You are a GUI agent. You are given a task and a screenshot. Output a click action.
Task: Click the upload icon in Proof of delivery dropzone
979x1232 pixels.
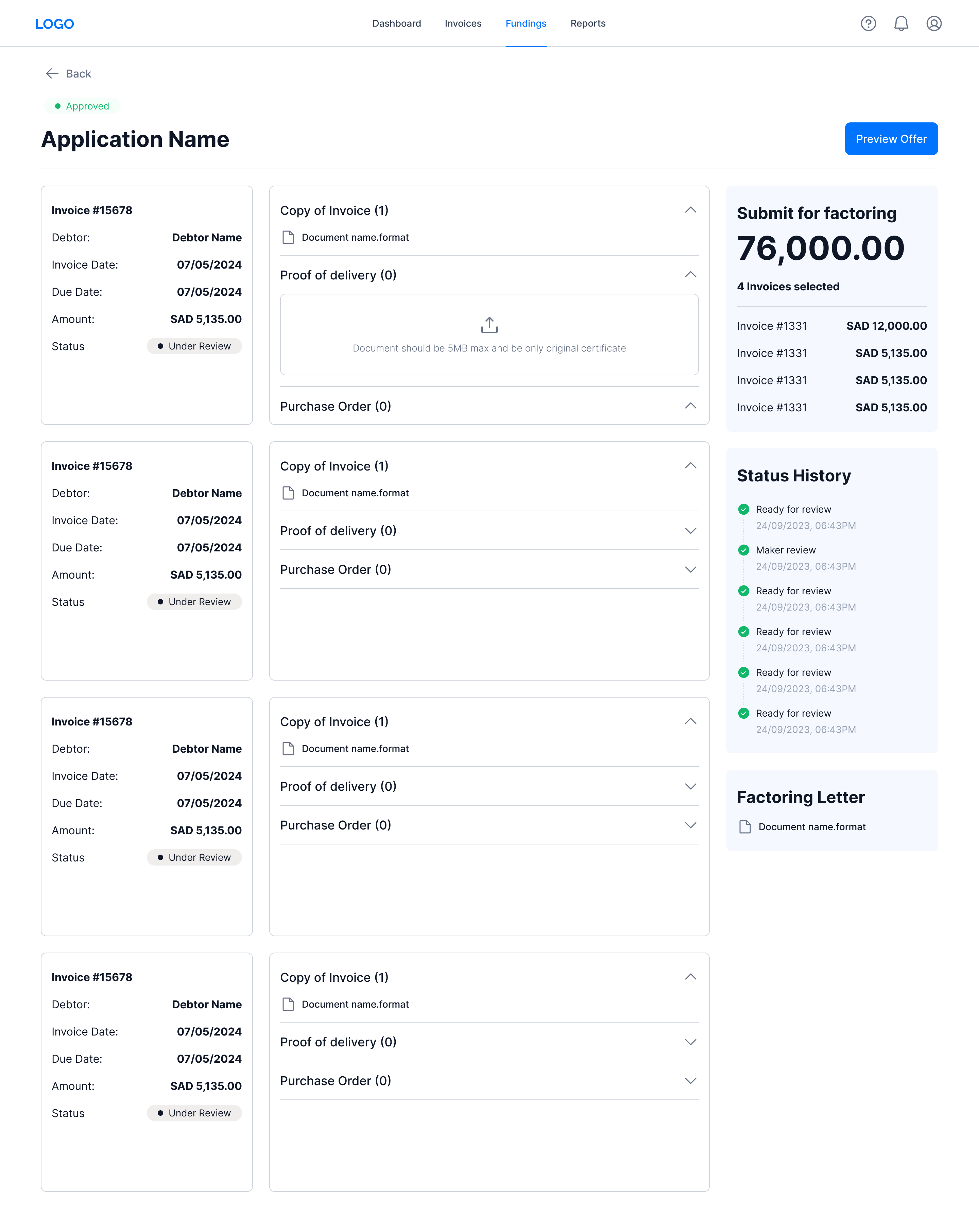tap(489, 325)
